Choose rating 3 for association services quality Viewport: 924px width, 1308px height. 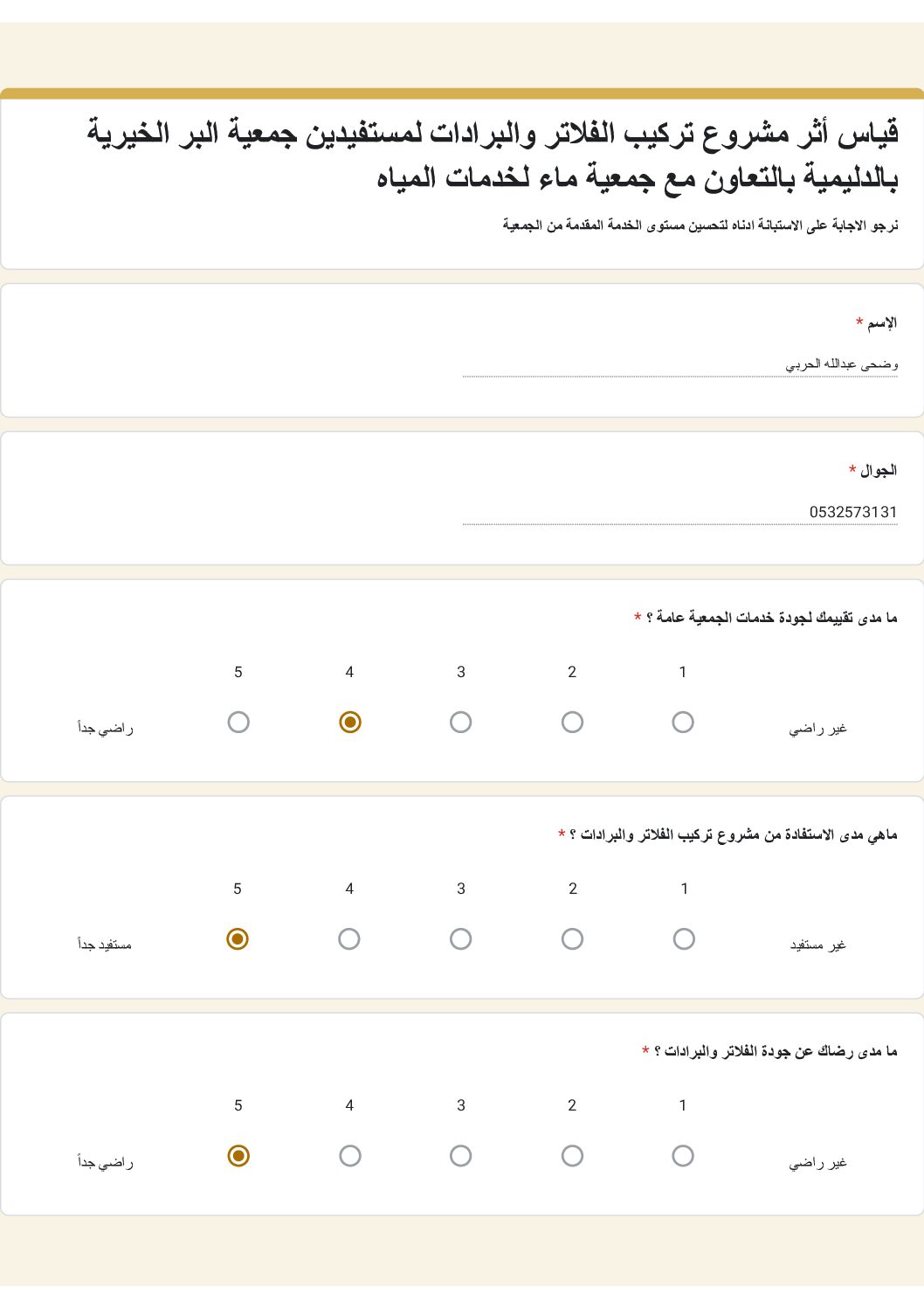tap(461, 723)
